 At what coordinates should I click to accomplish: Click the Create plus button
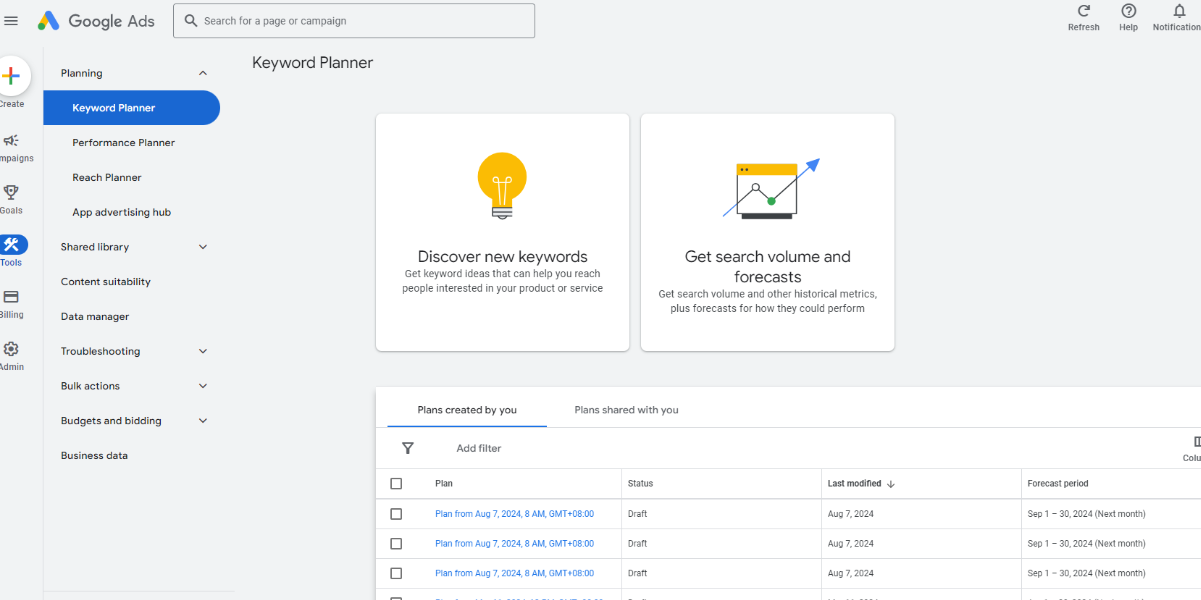(x=11, y=76)
